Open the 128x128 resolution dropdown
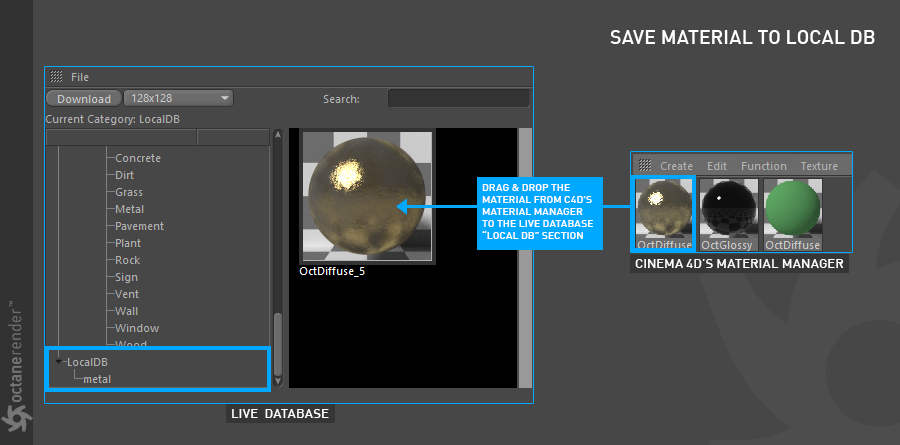Viewport: 900px width, 445px height. [178, 98]
